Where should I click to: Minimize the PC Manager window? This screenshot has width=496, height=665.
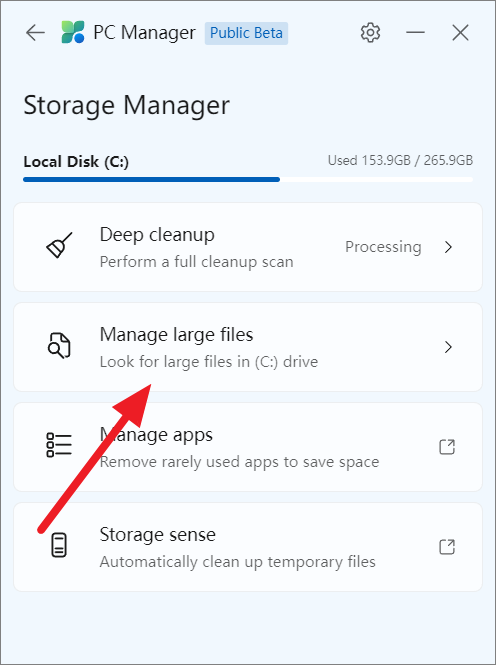tap(415, 33)
